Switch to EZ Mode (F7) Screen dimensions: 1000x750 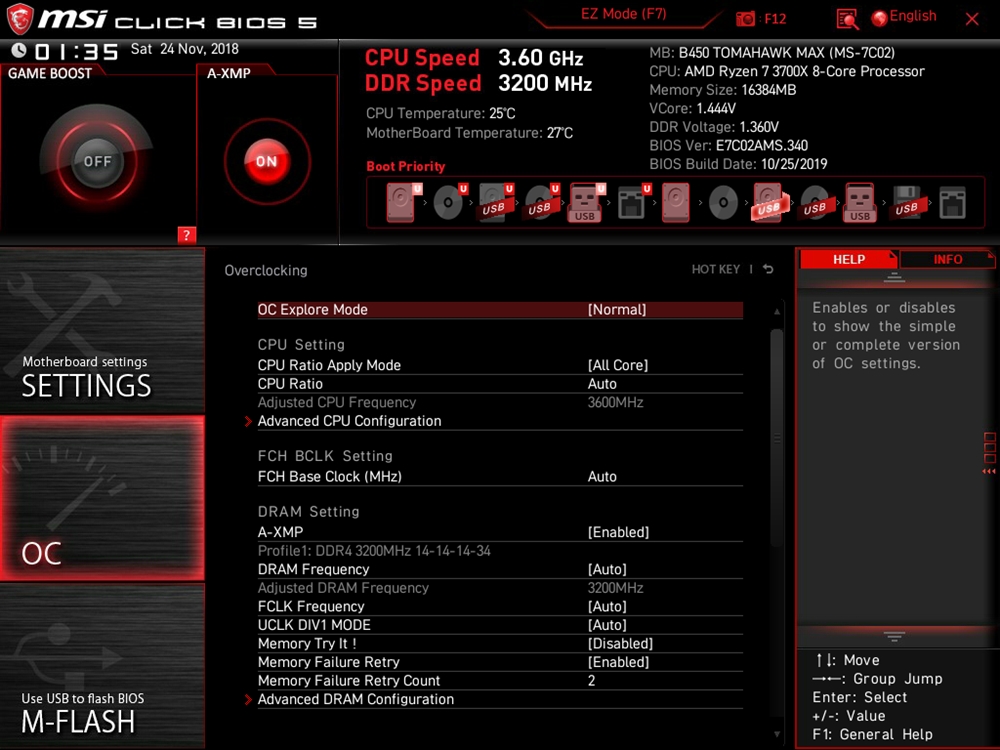coord(623,15)
